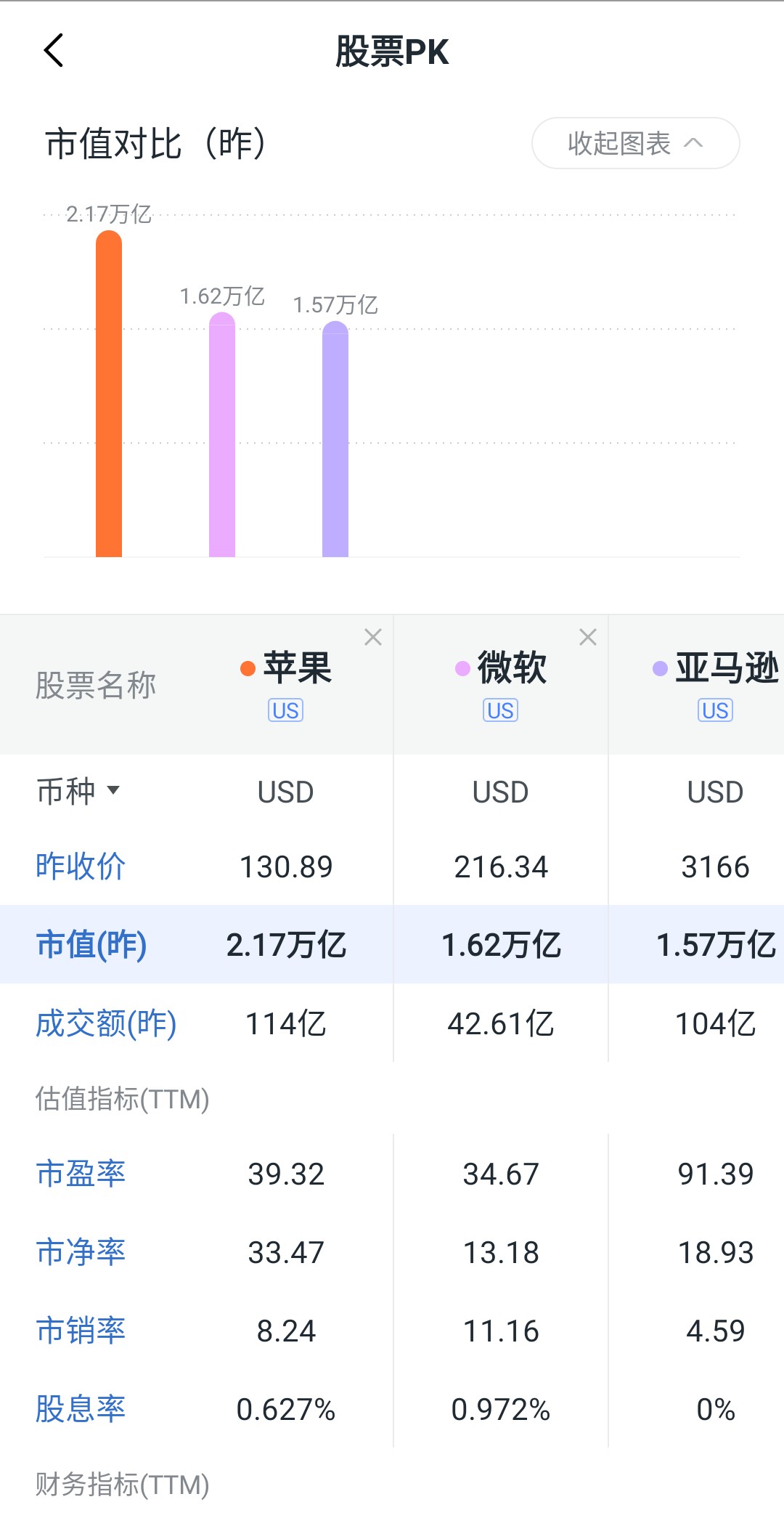The width and height of the screenshot is (784, 1518).
Task: Tap the orange 2.17万亿 bar in the chart
Action: 109,394
